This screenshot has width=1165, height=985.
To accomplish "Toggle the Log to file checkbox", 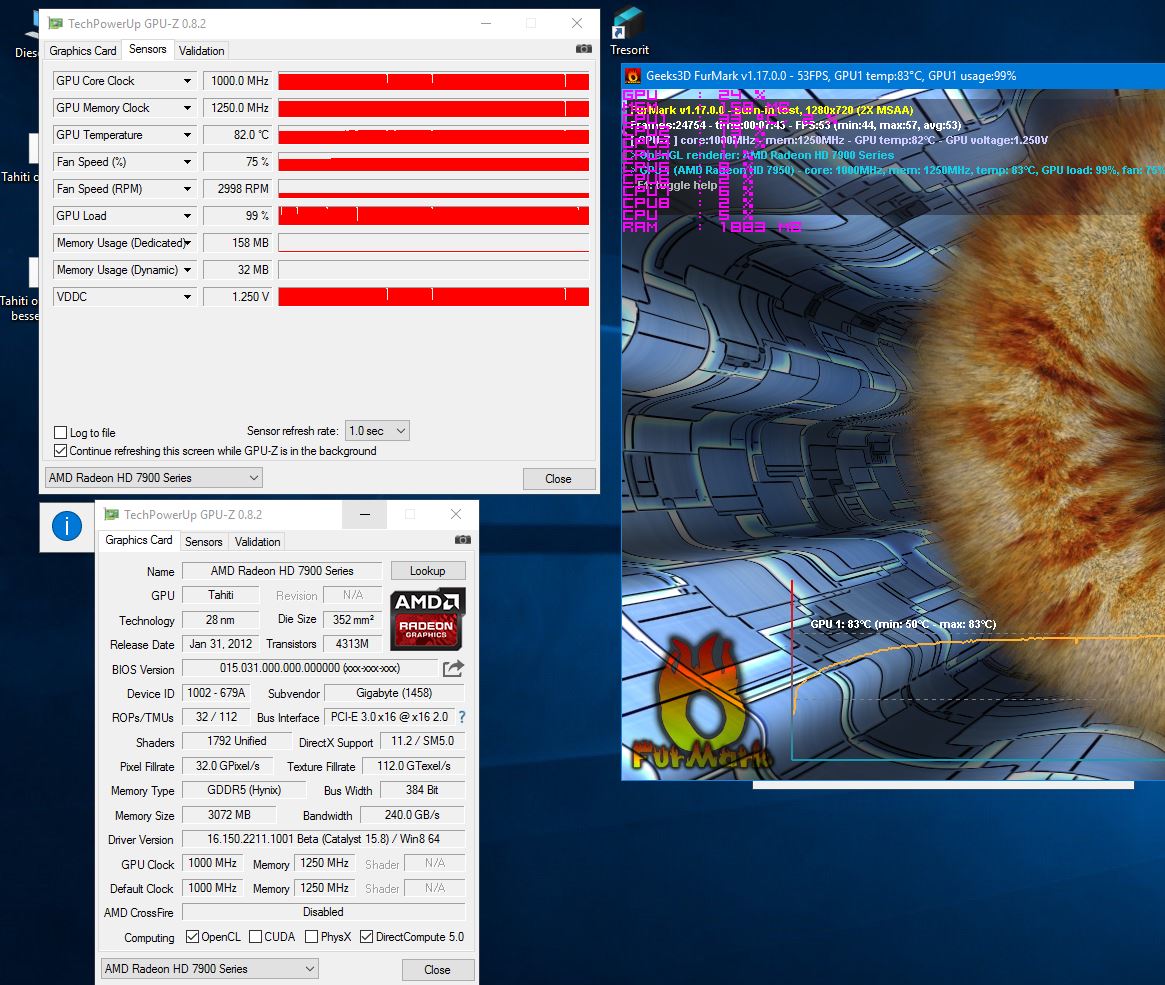I will pos(61,432).
